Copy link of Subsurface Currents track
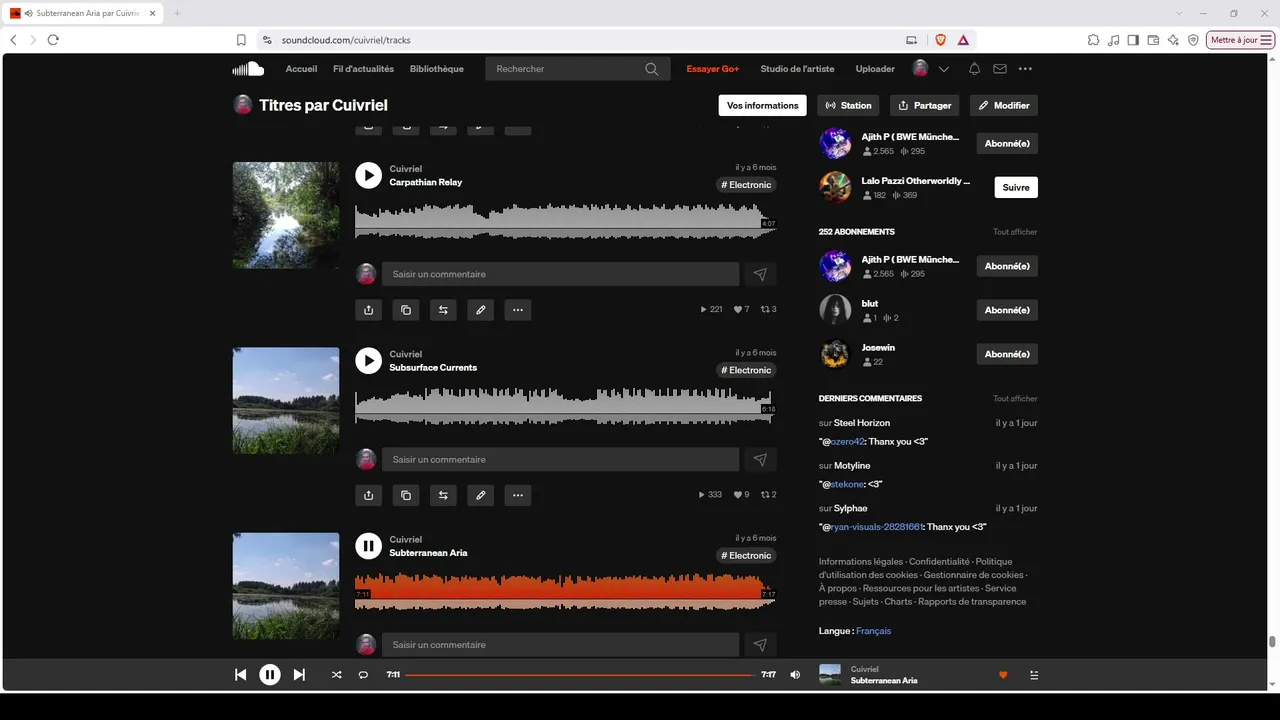 405,495
